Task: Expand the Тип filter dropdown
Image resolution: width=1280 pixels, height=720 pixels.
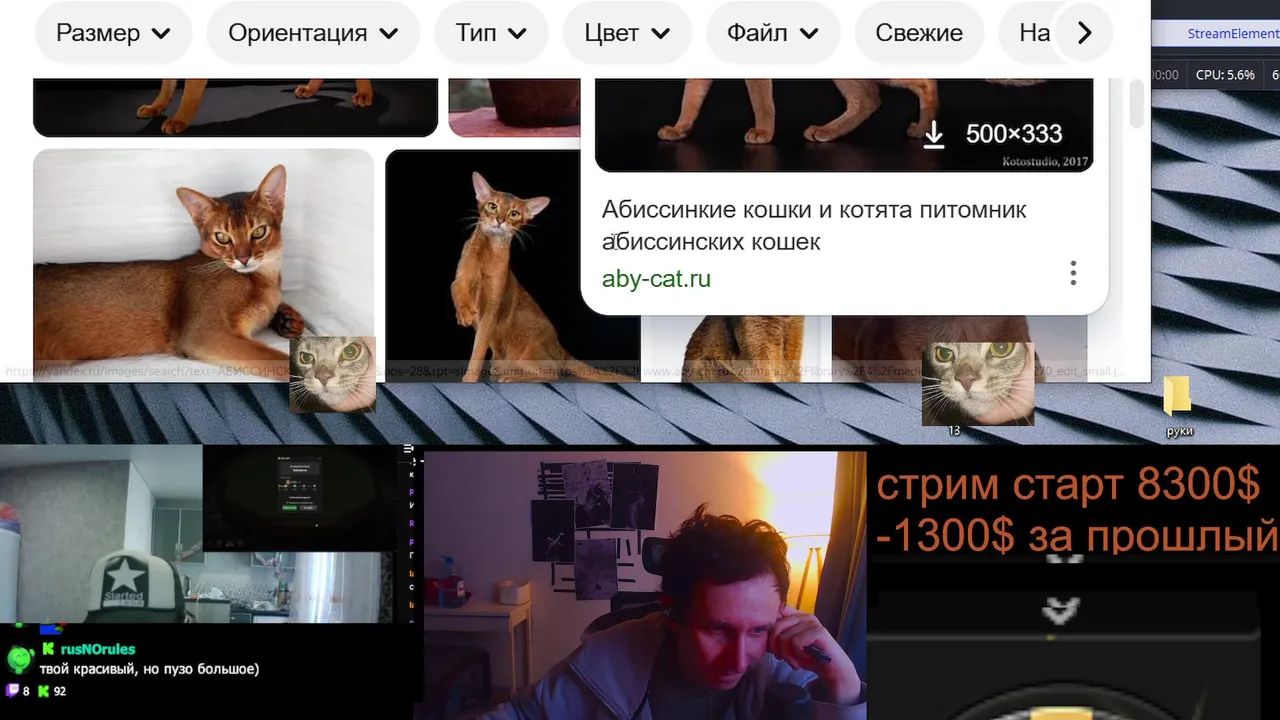Action: (x=491, y=33)
